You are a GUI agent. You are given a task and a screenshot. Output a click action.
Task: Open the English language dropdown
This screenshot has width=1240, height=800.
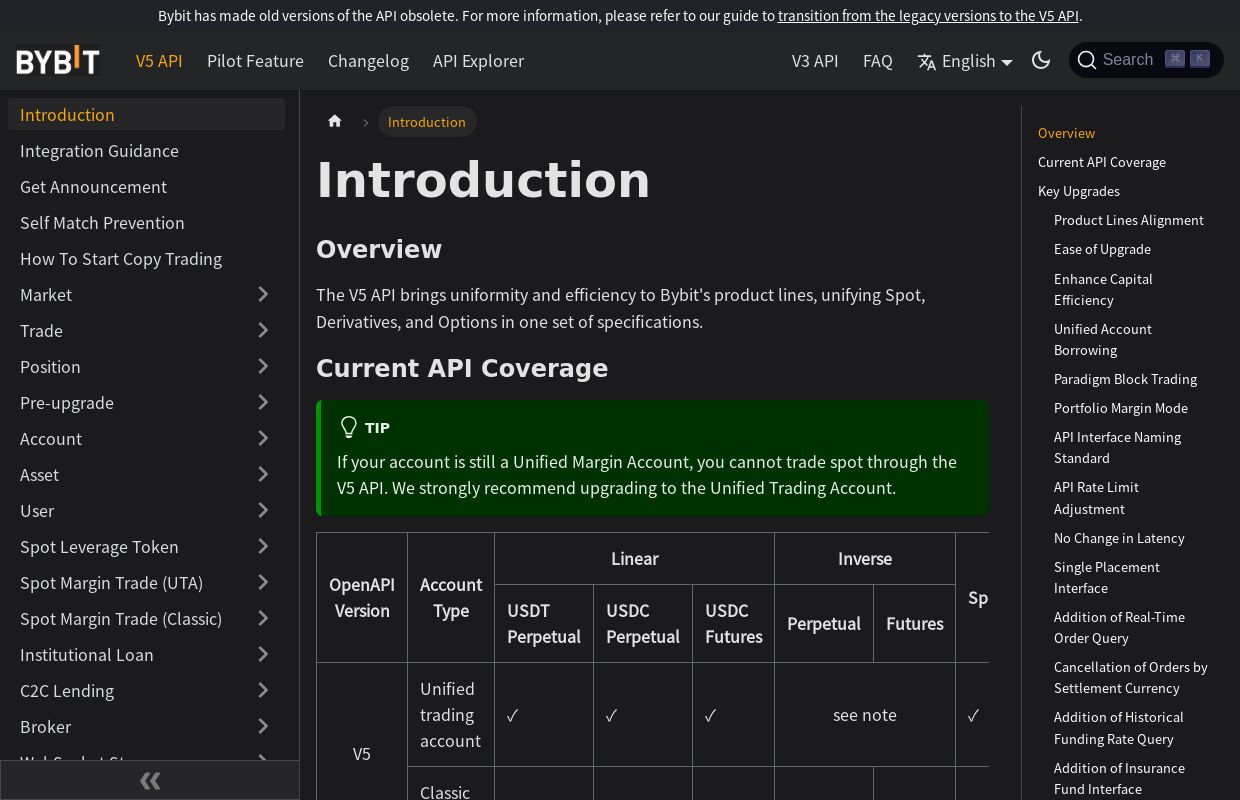pos(965,61)
